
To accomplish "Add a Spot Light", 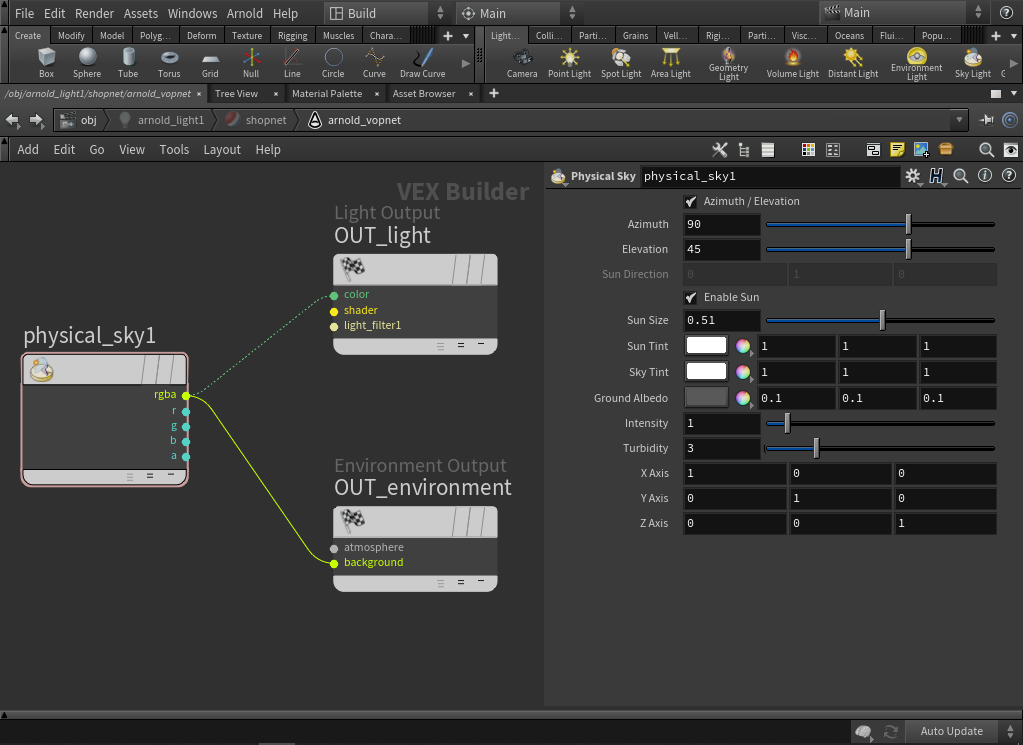I will pos(621,63).
